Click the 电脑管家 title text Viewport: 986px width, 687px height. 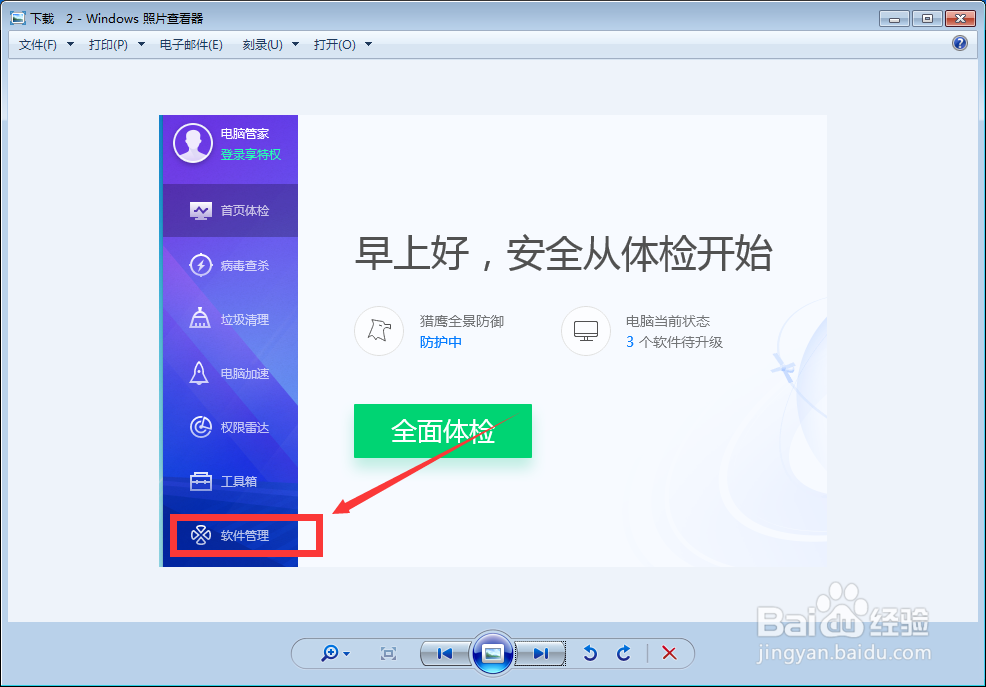(x=245, y=134)
